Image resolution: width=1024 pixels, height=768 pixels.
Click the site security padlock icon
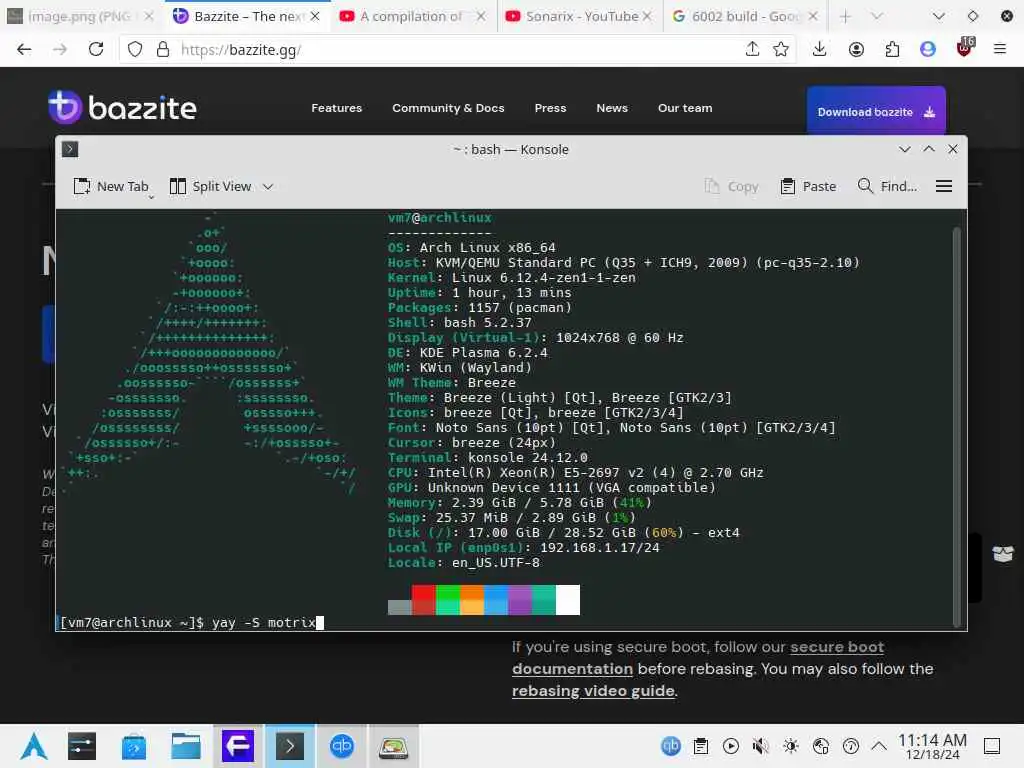pyautogui.click(x=163, y=50)
